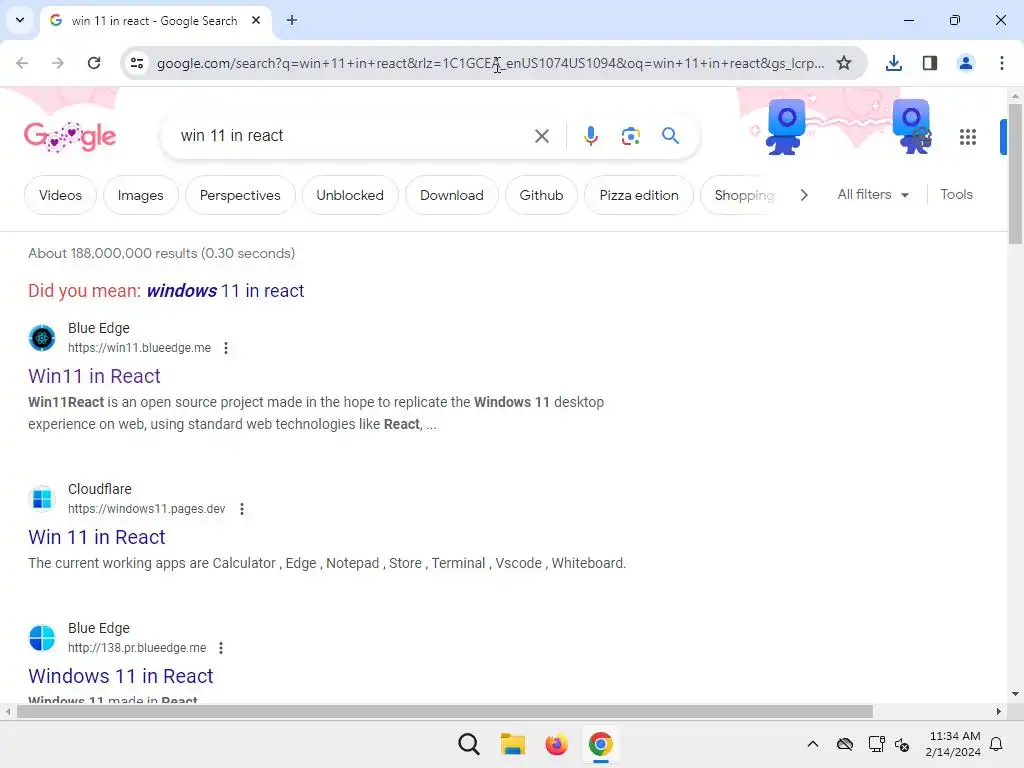Screen dimensions: 1024x768
Task: Open the Win 11 in React Cloudflare result
Action: point(97,537)
